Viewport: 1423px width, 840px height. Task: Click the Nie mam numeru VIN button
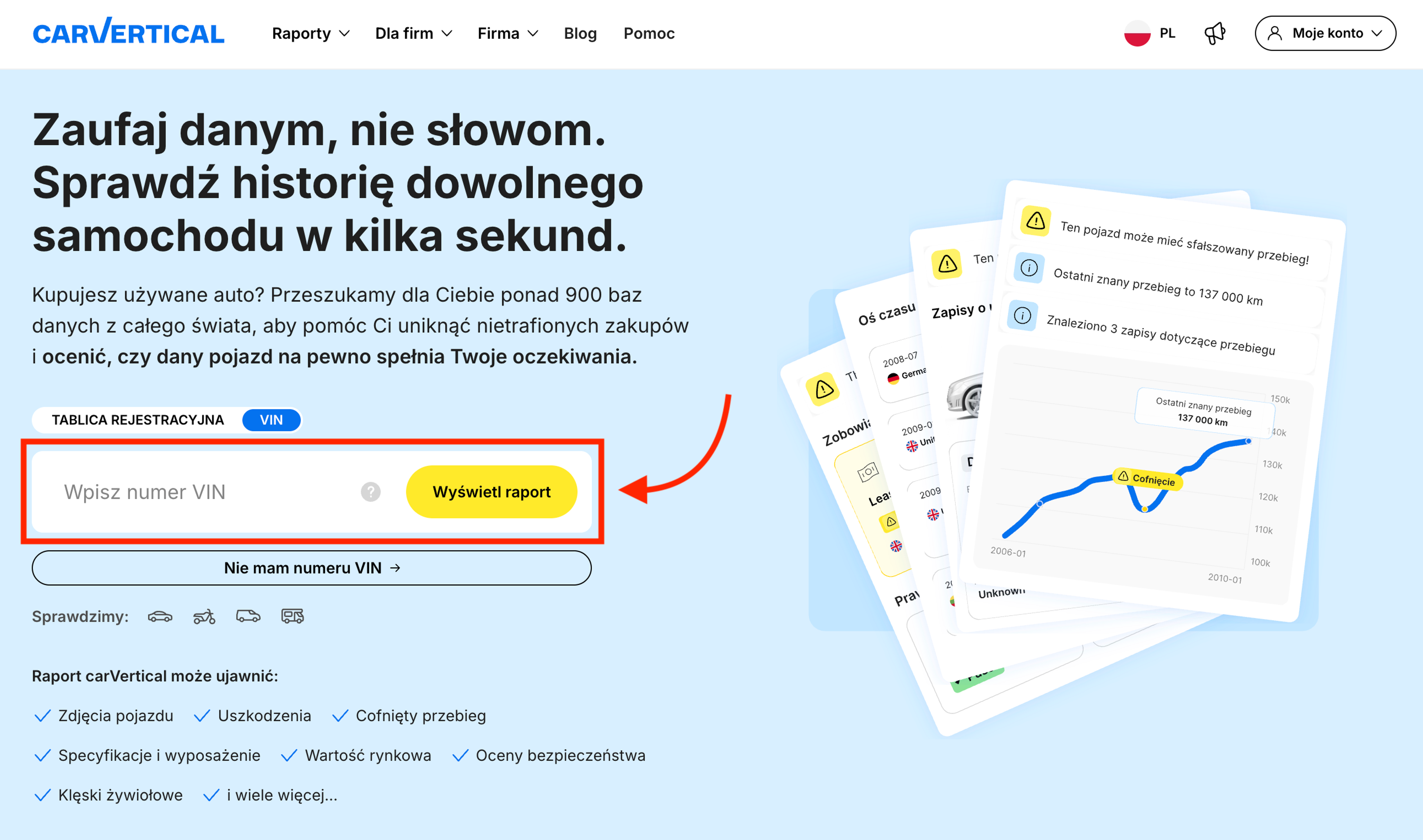pyautogui.click(x=311, y=568)
